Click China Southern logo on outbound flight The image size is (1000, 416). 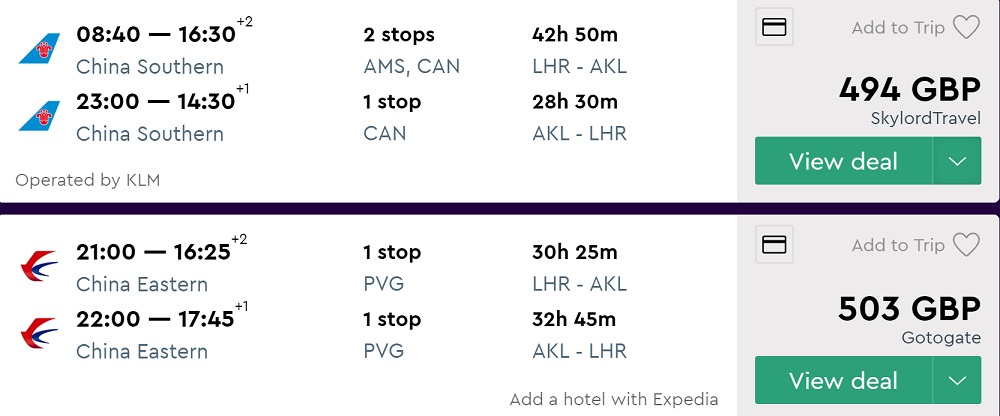tap(39, 49)
